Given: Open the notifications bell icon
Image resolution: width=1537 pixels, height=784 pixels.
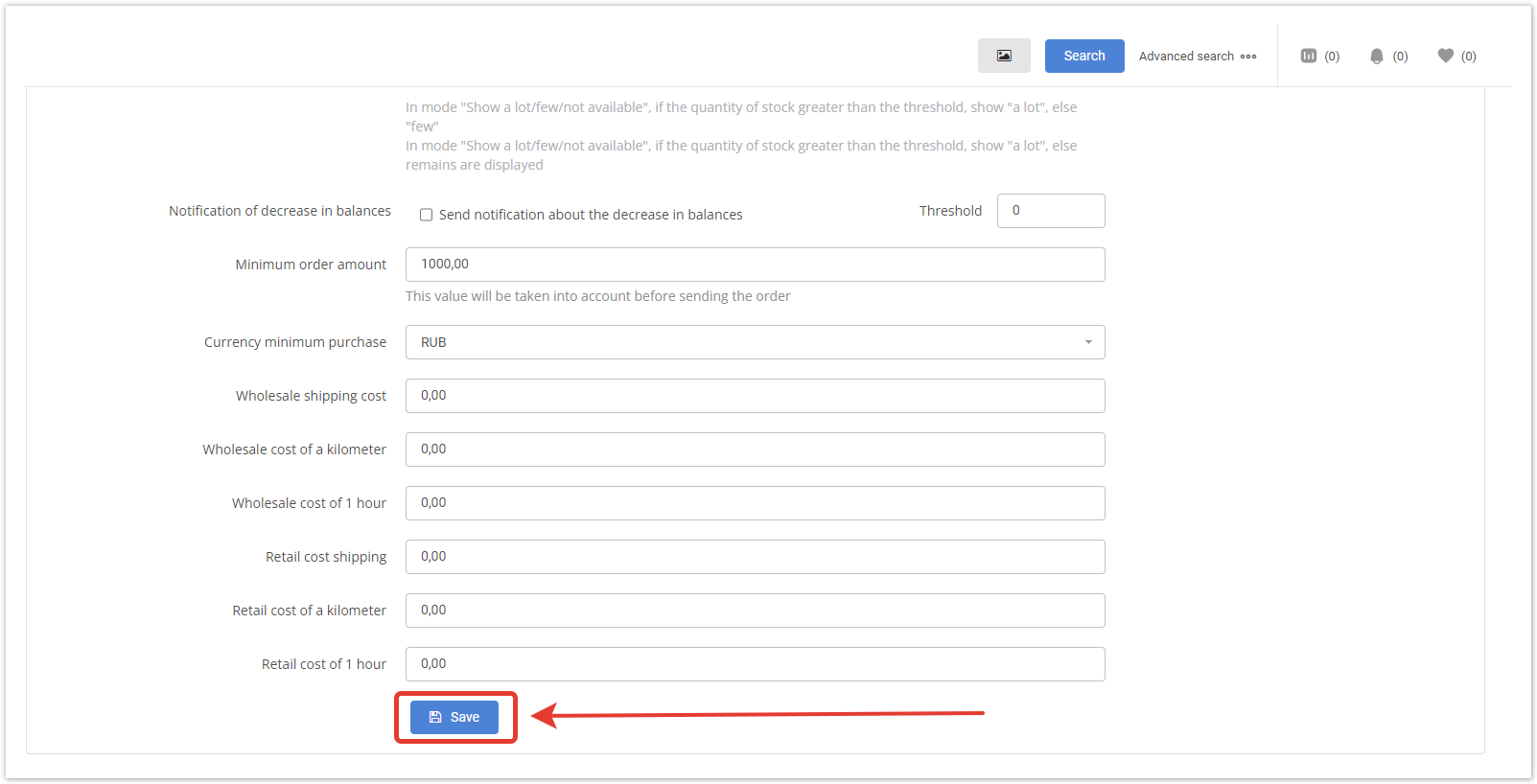Looking at the screenshot, I should click(1376, 56).
